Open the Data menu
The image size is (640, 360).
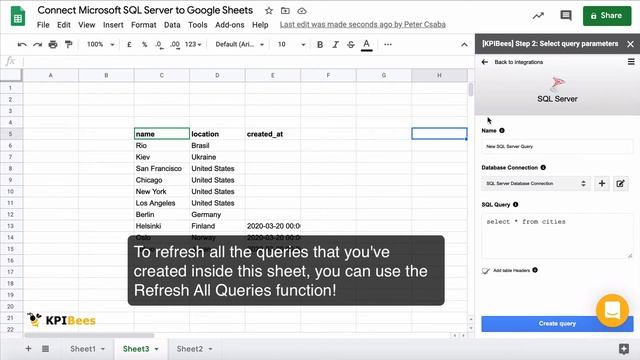(x=172, y=25)
